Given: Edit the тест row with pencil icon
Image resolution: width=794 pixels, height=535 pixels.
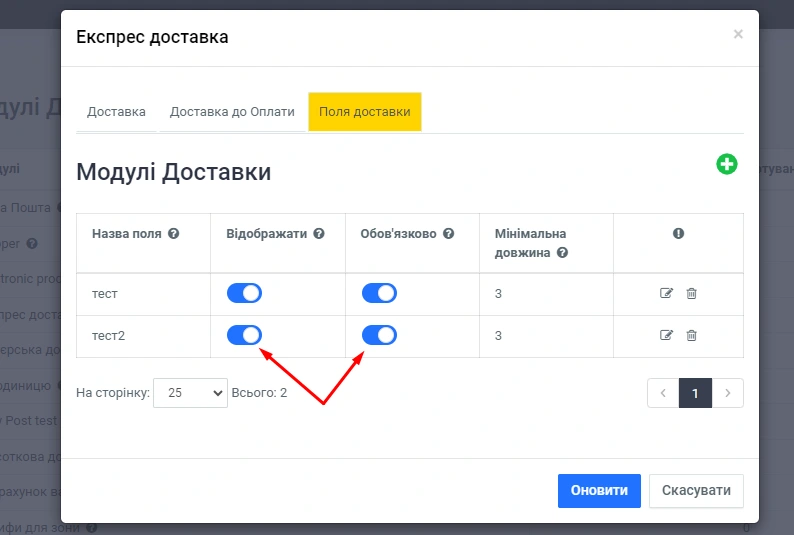Looking at the screenshot, I should 666,293.
